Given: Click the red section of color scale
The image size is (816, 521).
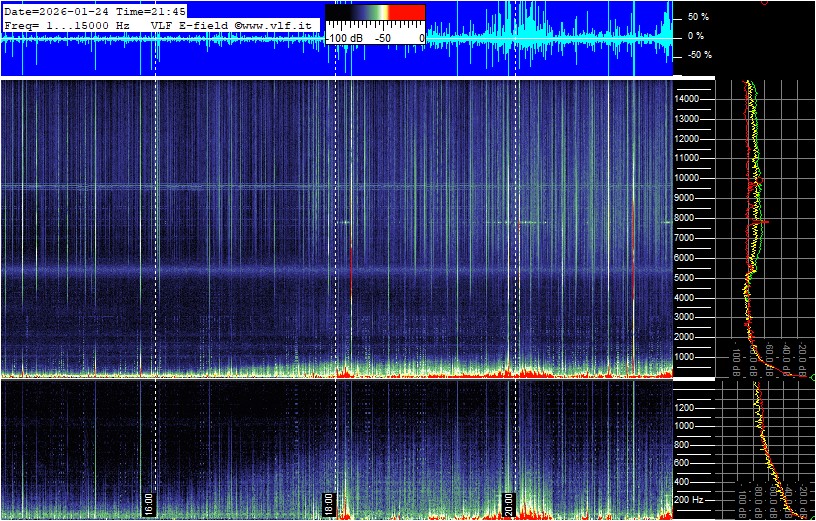Looking at the screenshot, I should [x=405, y=13].
